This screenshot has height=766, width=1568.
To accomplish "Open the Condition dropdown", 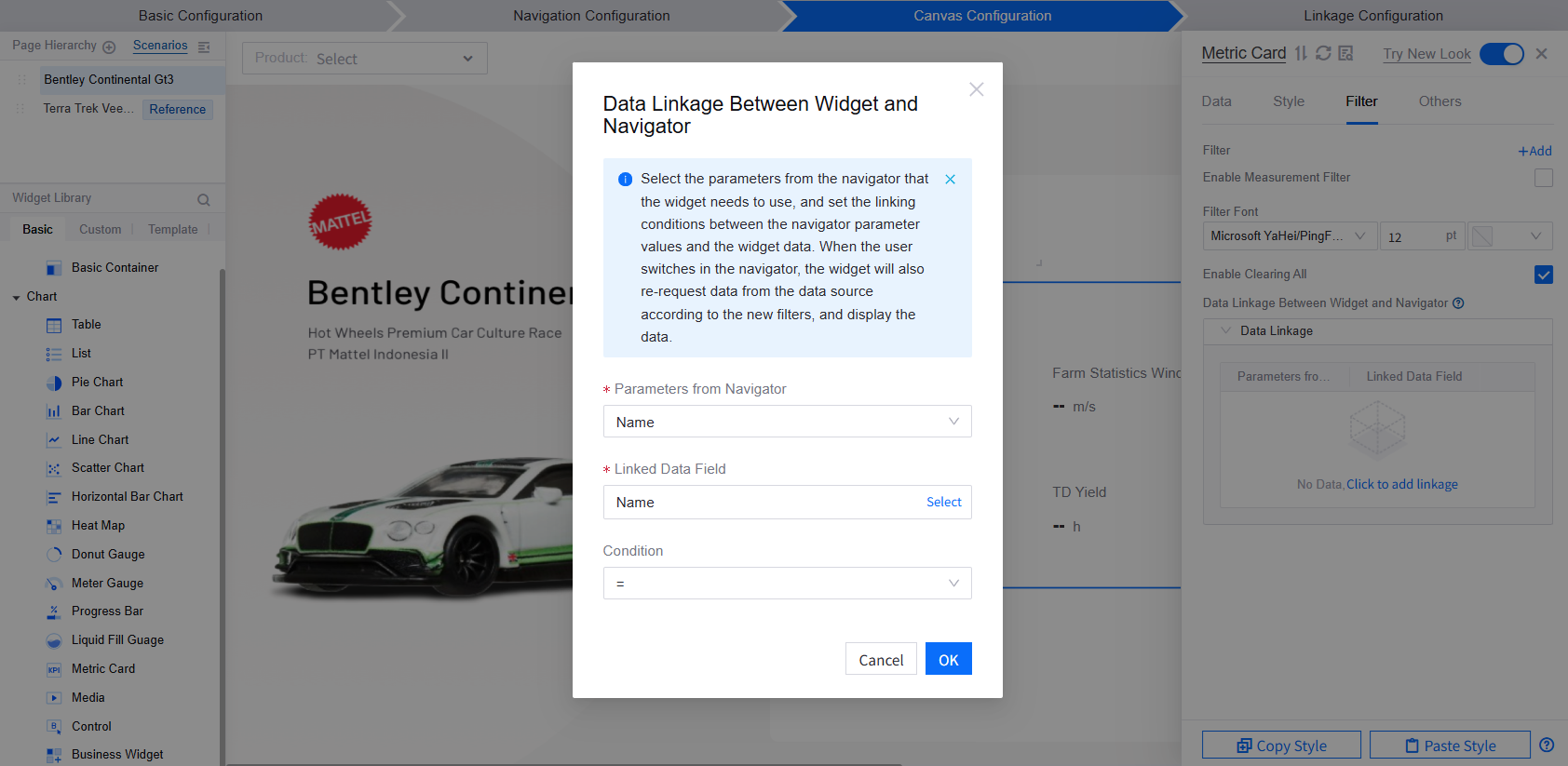I will 787,584.
